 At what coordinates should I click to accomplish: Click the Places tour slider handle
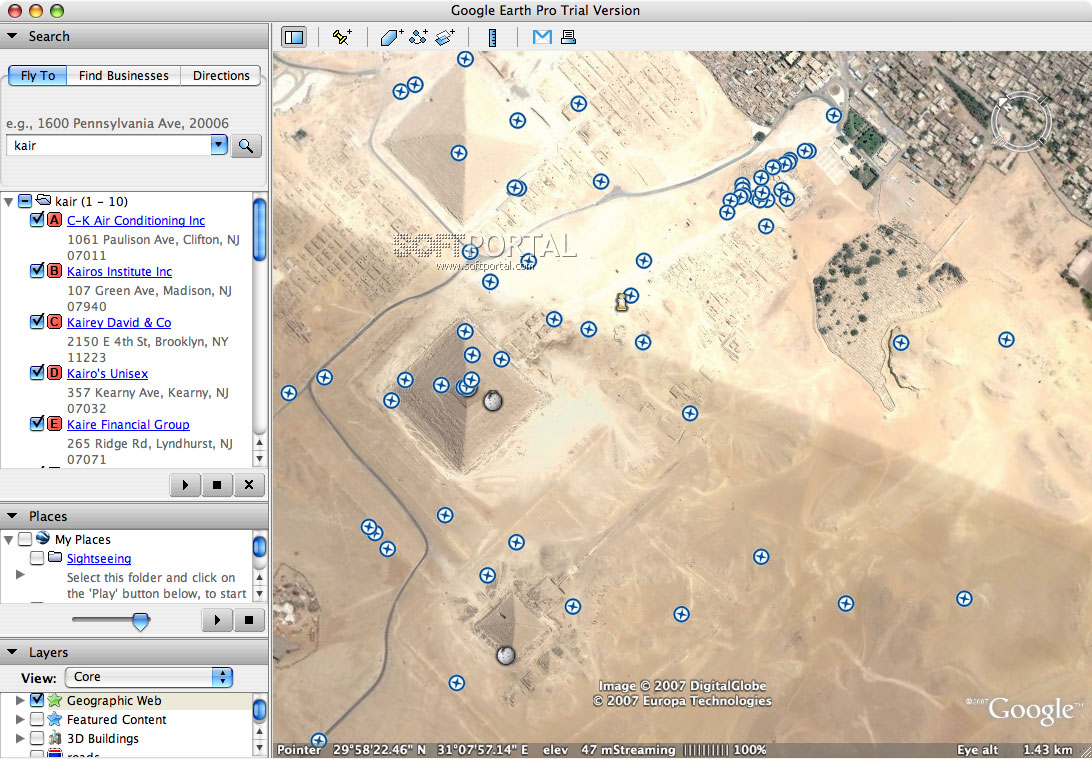(141, 620)
